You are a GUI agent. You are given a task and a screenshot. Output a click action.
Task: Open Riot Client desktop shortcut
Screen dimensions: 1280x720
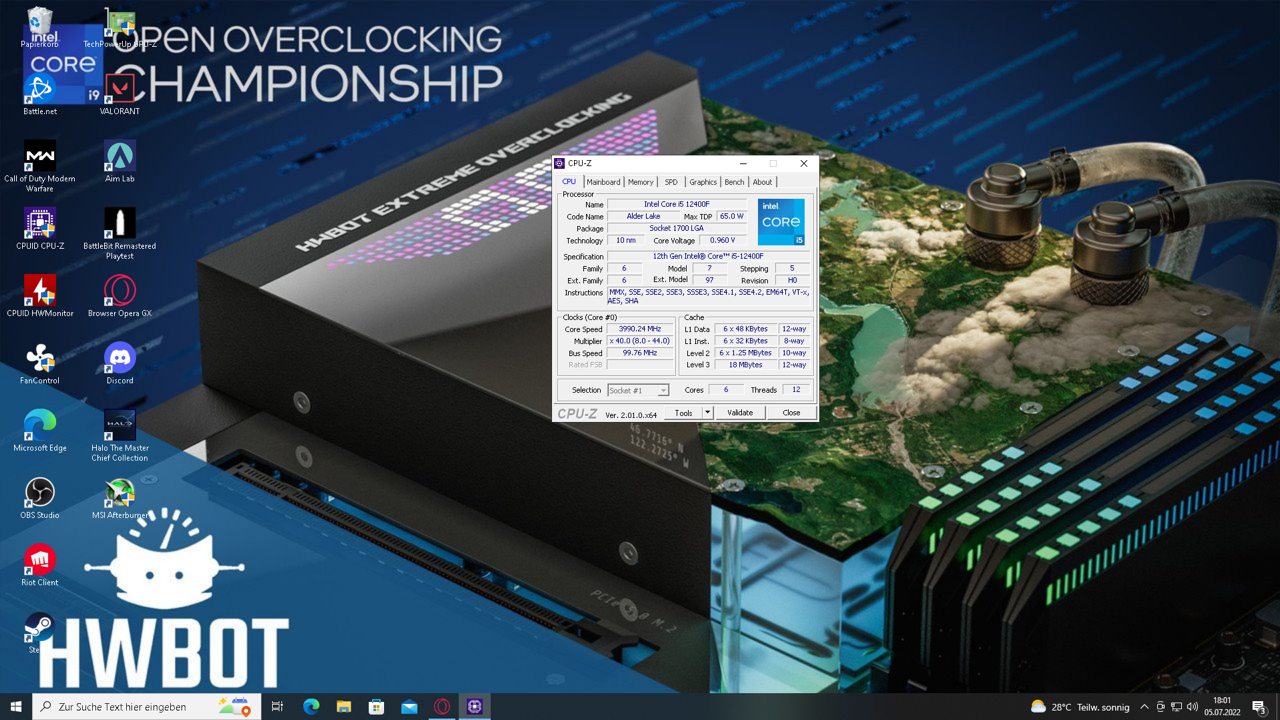(x=40, y=565)
